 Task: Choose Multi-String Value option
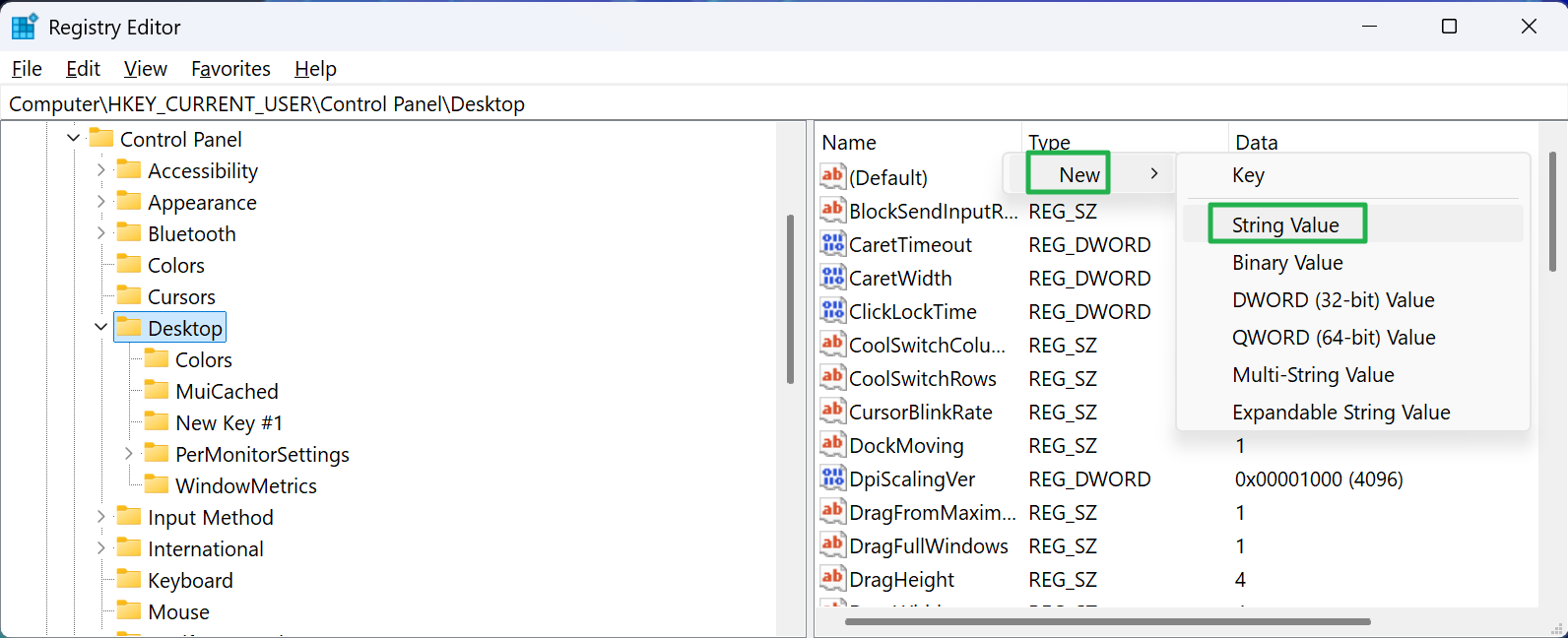(1353, 375)
